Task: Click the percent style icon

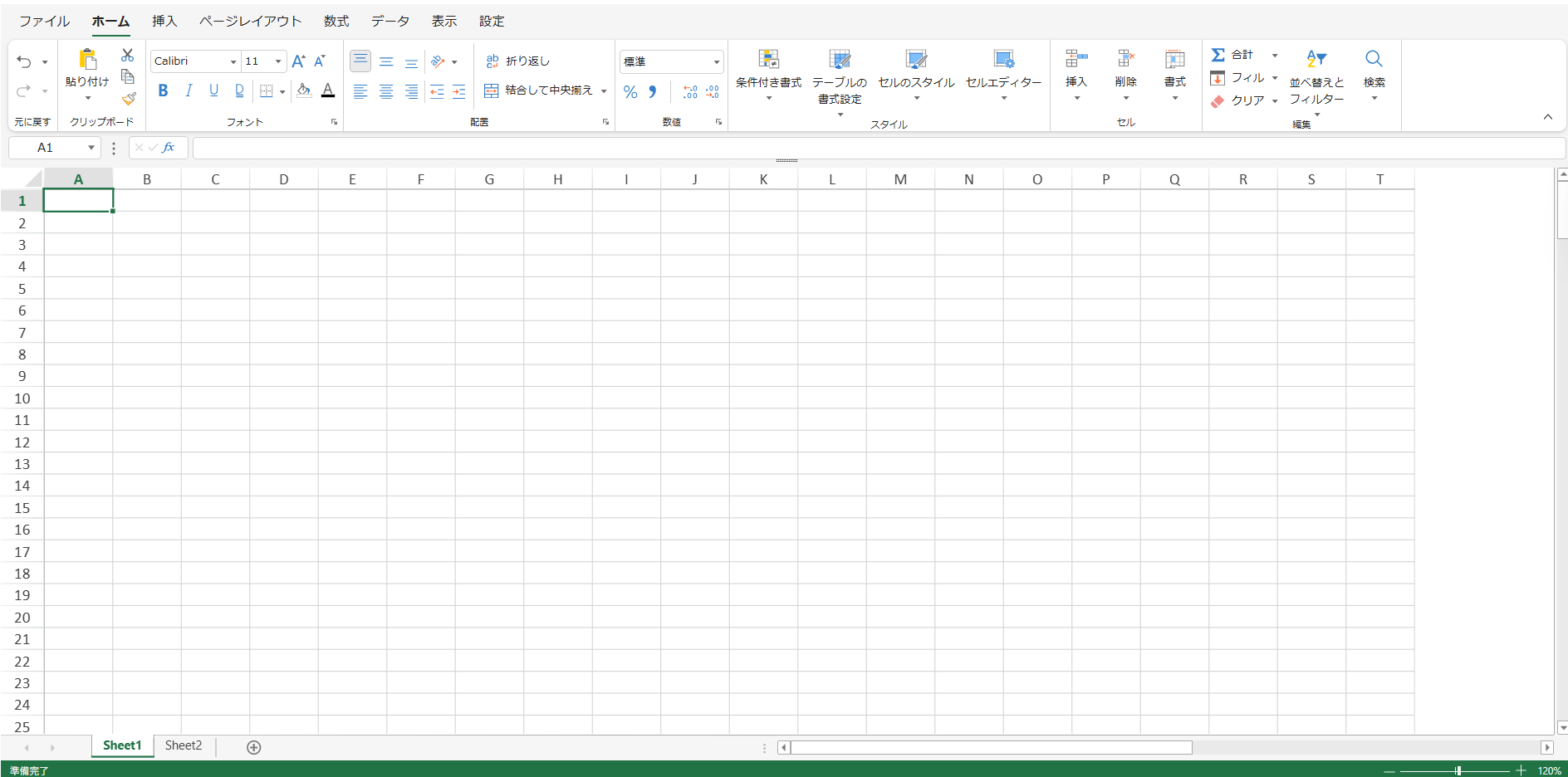Action: click(x=630, y=92)
